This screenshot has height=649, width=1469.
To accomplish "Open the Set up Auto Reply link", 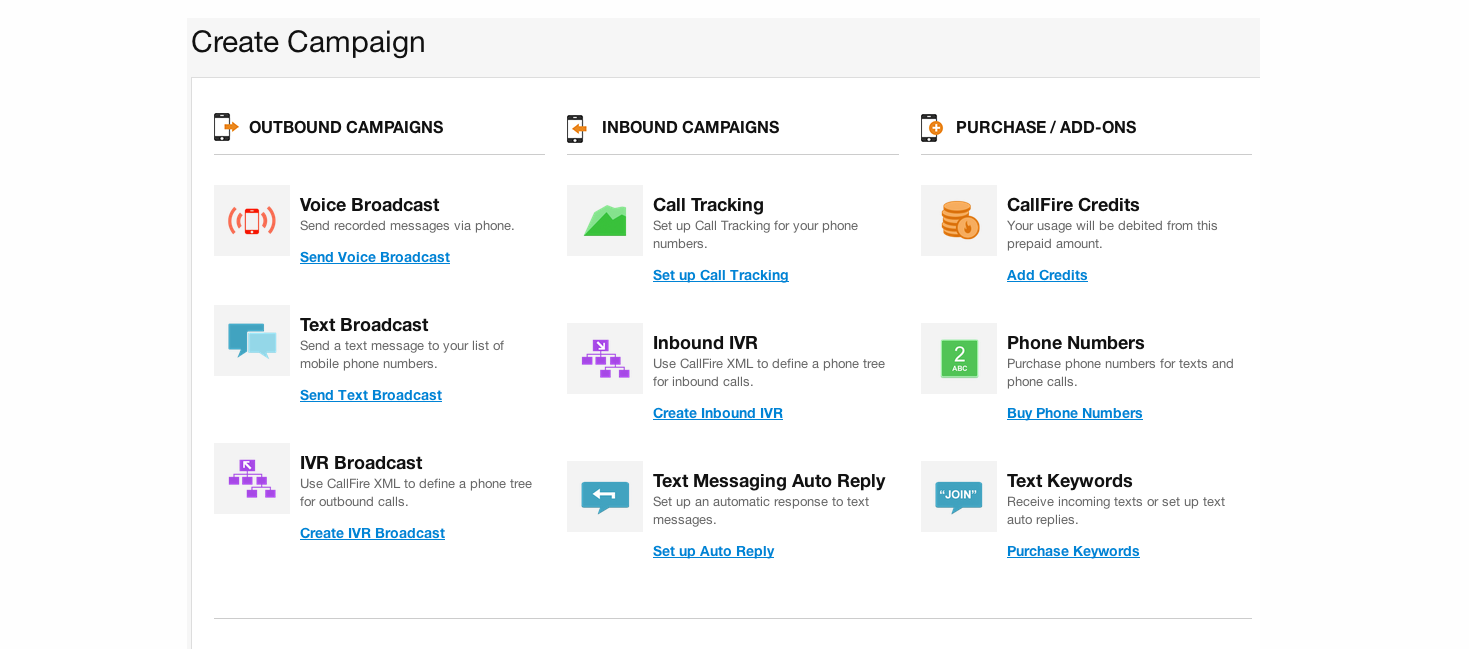I will tap(713, 551).
